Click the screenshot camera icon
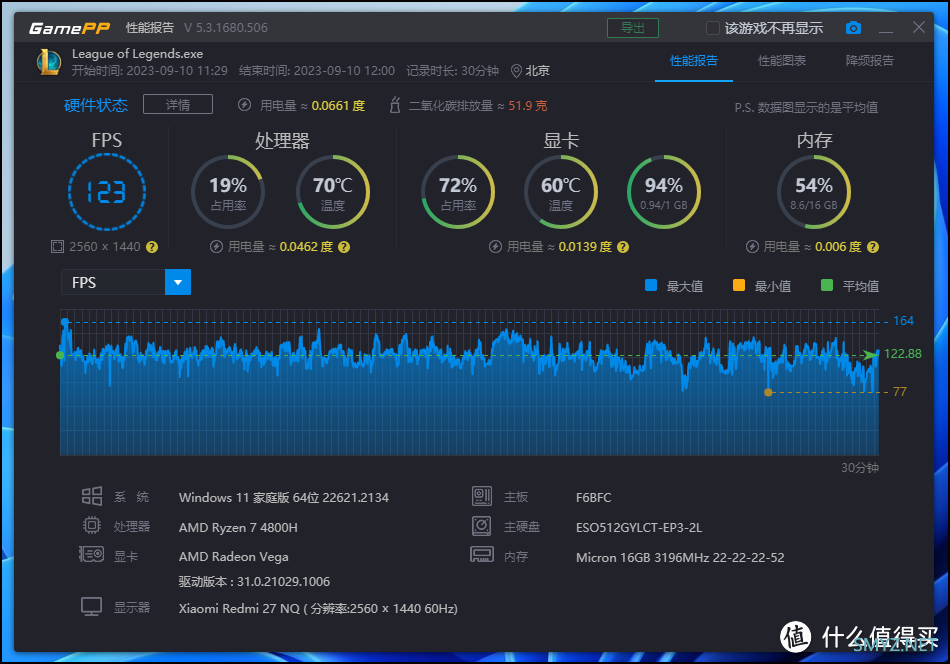This screenshot has width=950, height=664. (853, 28)
